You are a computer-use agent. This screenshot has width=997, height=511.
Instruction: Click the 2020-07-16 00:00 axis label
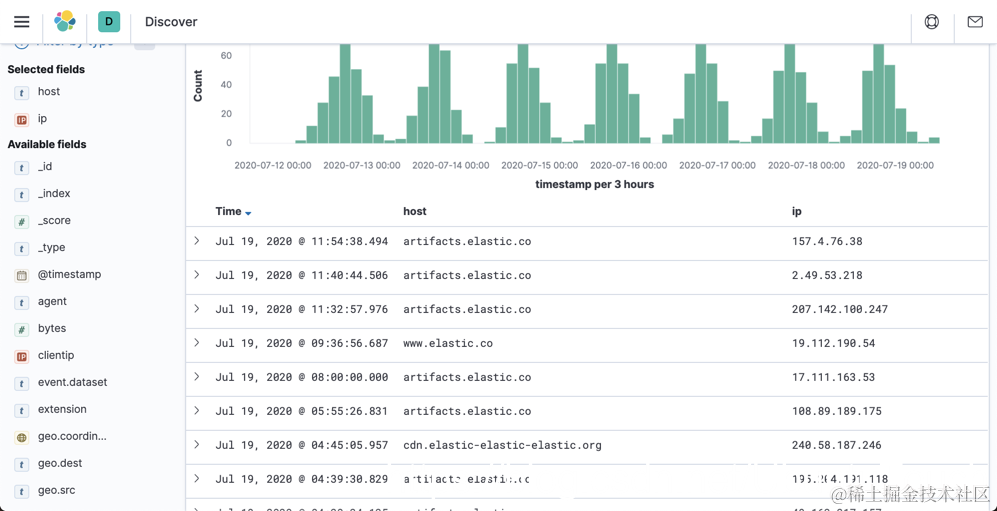(629, 165)
